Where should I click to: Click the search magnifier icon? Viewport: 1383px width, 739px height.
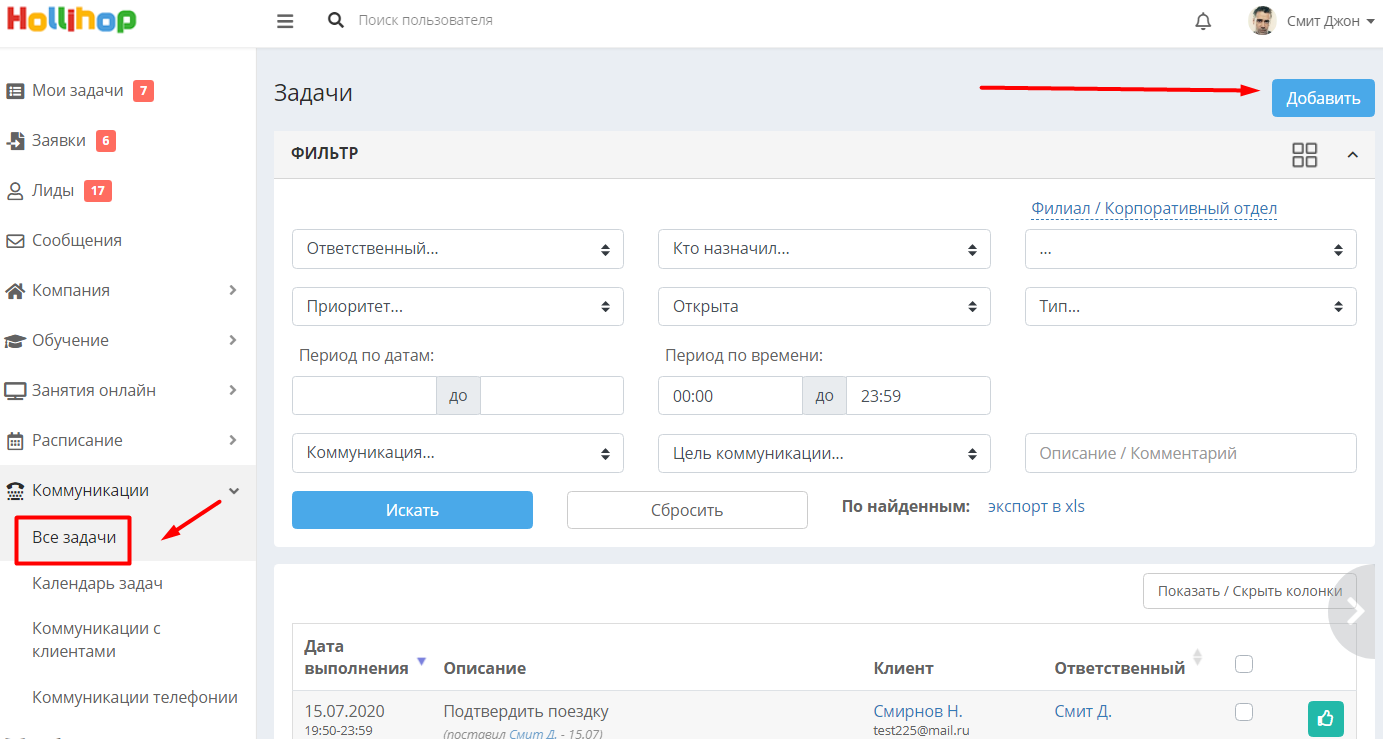click(x=336, y=20)
